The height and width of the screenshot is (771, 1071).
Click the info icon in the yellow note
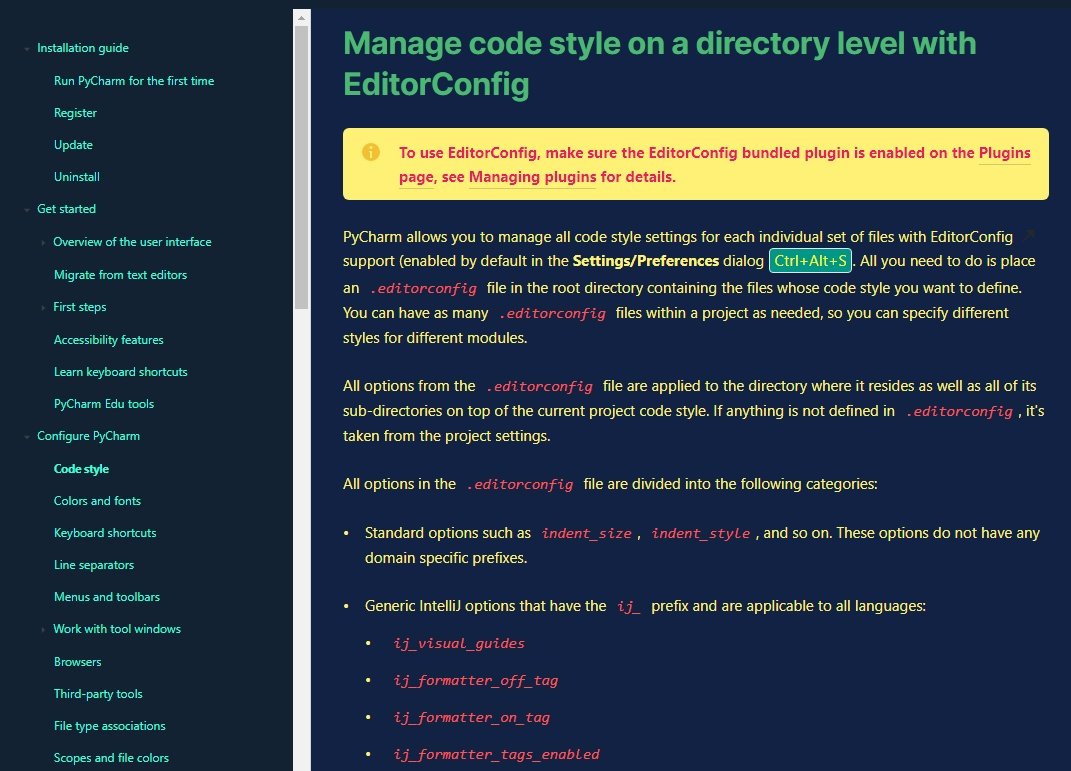point(370,153)
